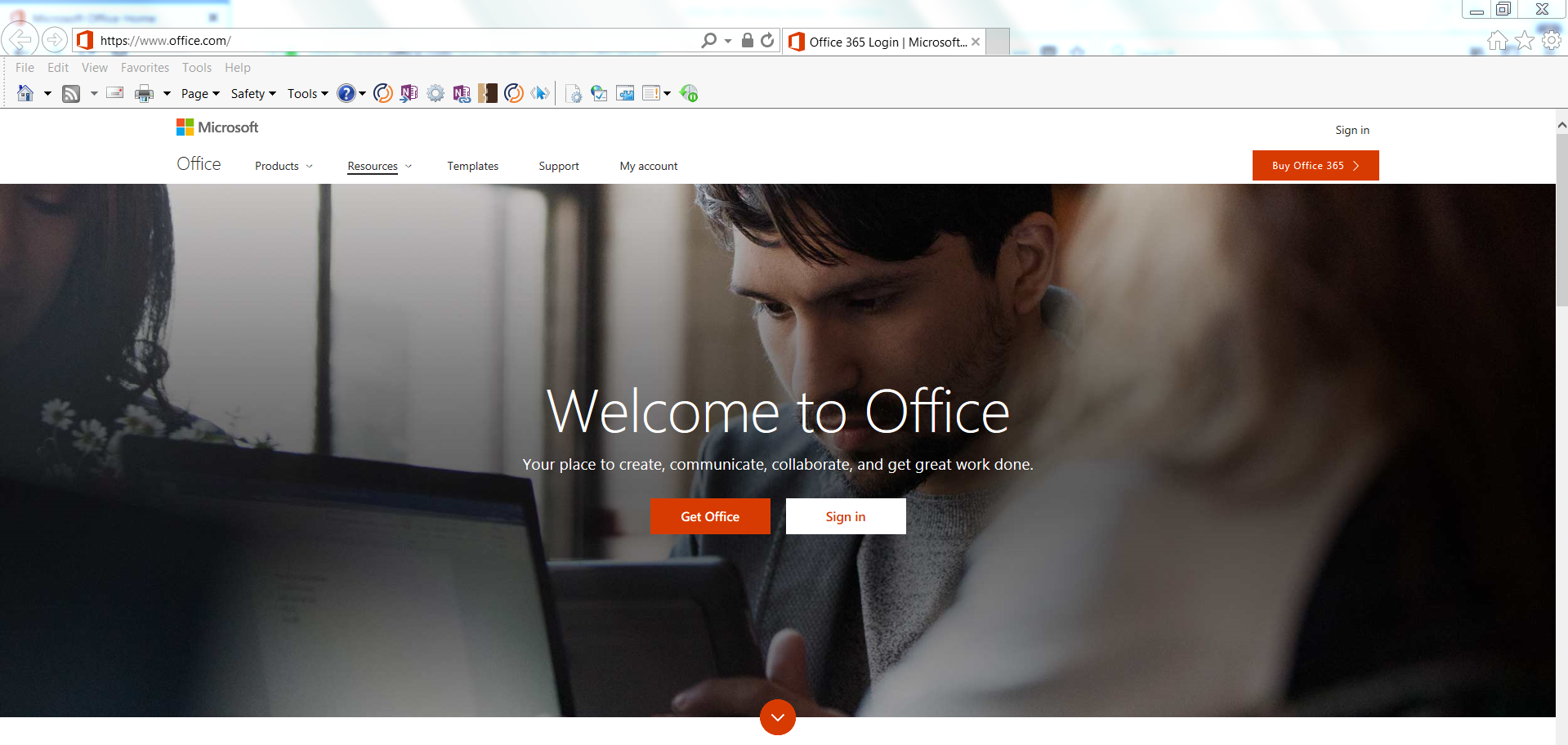Open the RSS feeds toolbar icon

72,94
